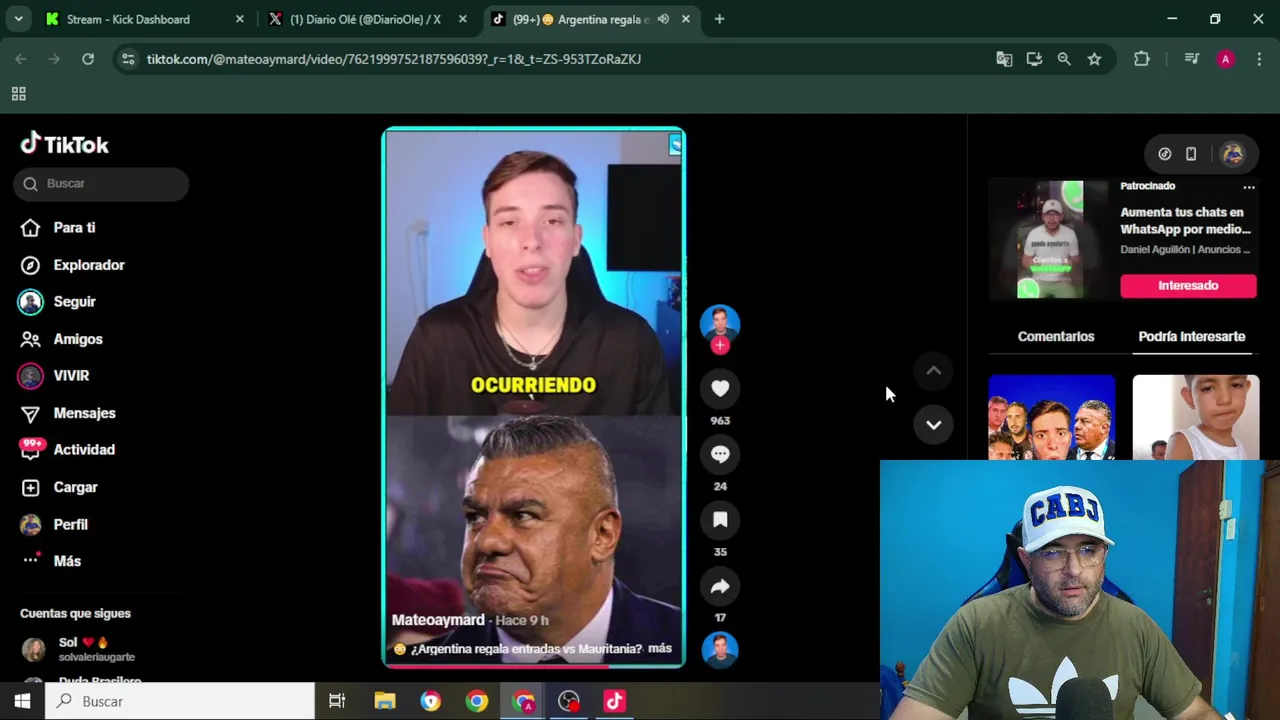
Task: Open the zoom magnifier icon in address bar
Action: coord(1064,59)
